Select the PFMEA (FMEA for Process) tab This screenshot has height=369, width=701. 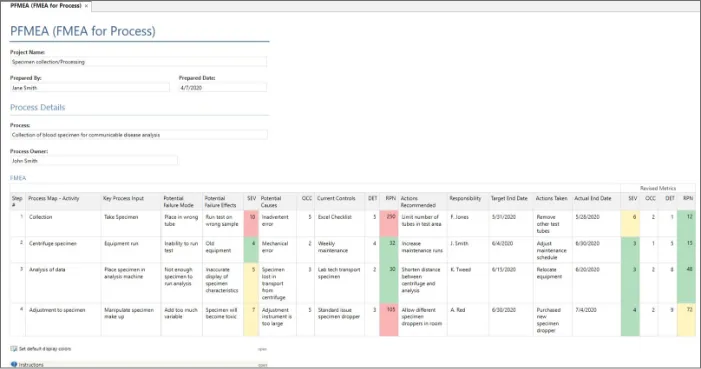point(46,6)
